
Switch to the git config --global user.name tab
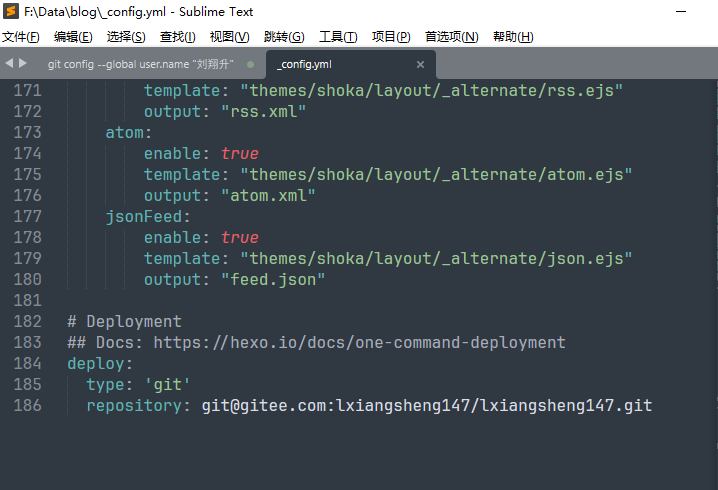pos(140,64)
